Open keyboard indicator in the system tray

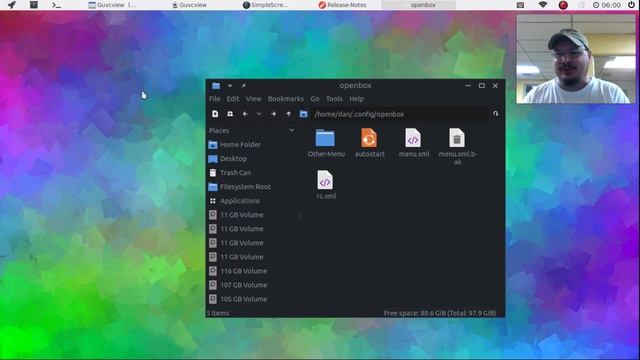coord(520,5)
